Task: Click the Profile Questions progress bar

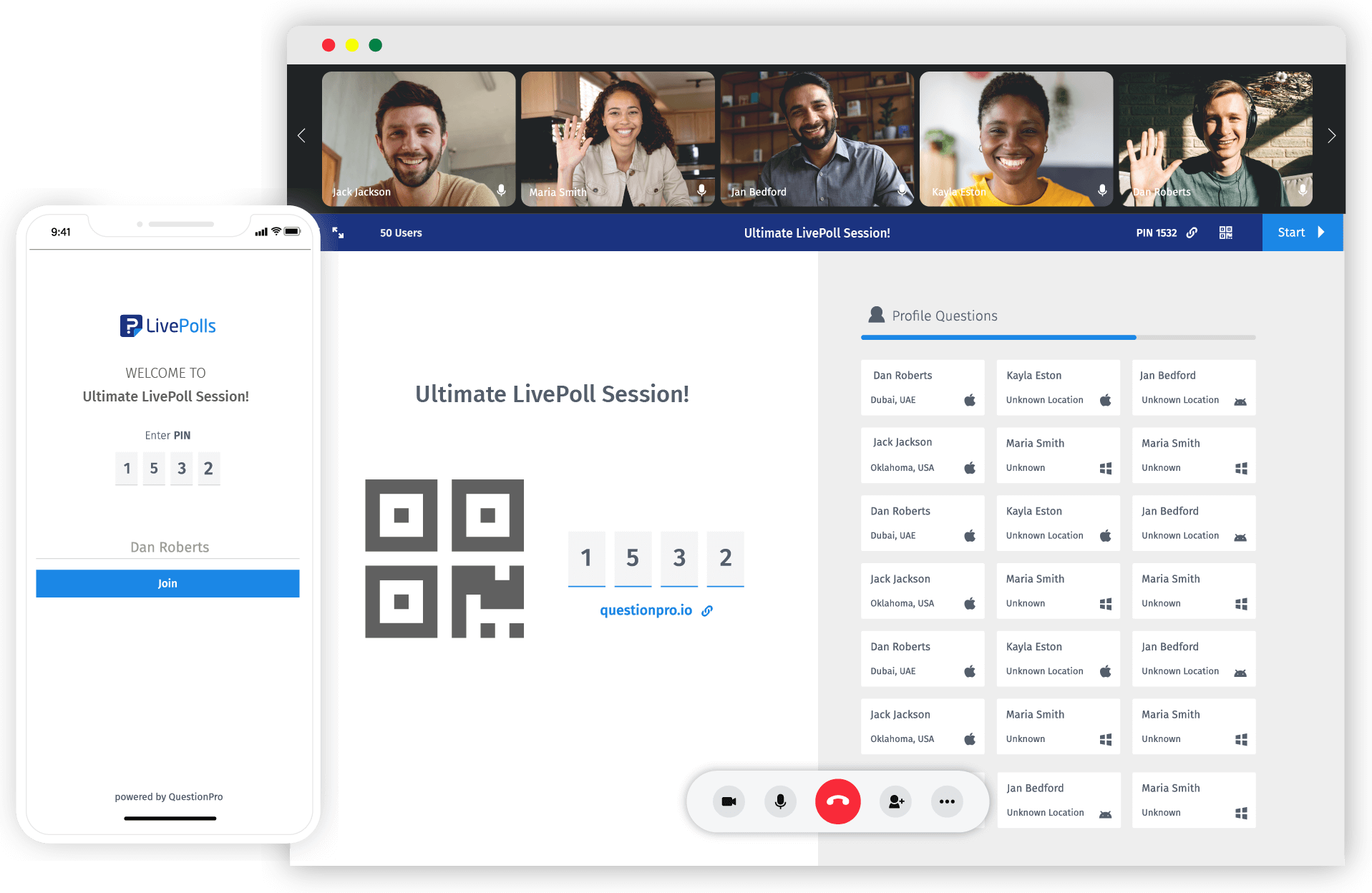Action: pos(1058,337)
